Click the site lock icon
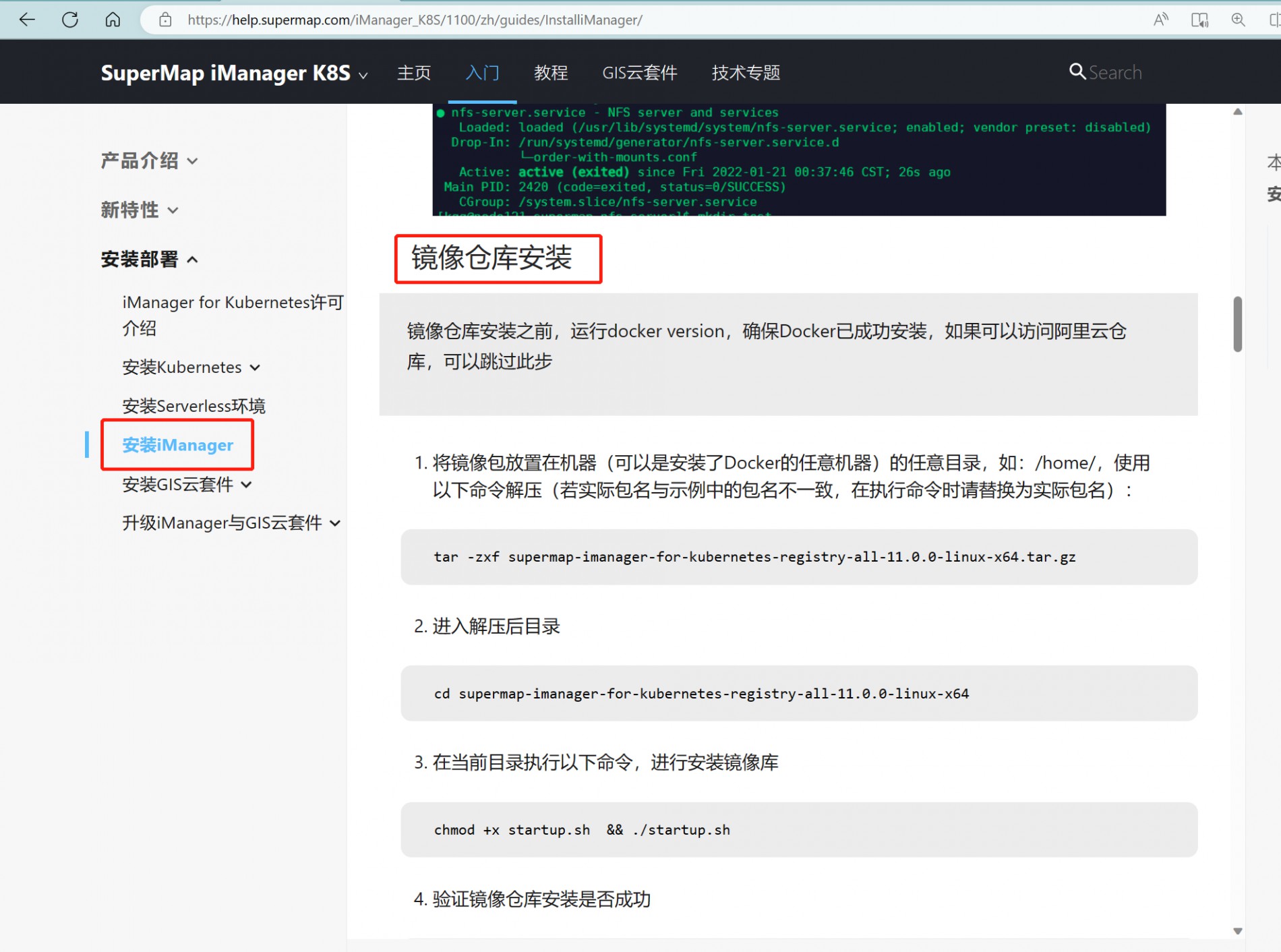This screenshot has width=1281, height=952. pos(165,20)
